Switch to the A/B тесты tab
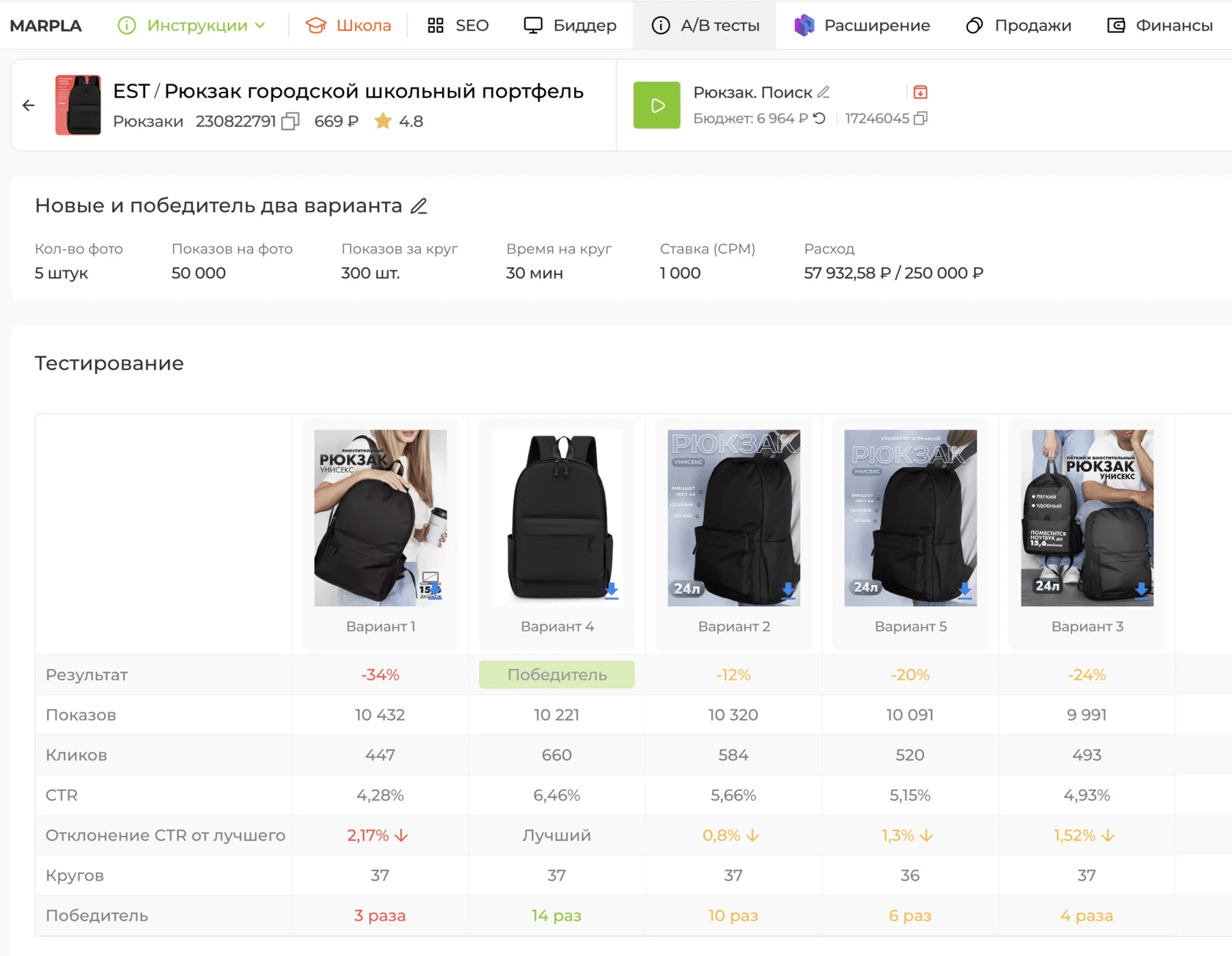1232x956 pixels. (x=705, y=26)
